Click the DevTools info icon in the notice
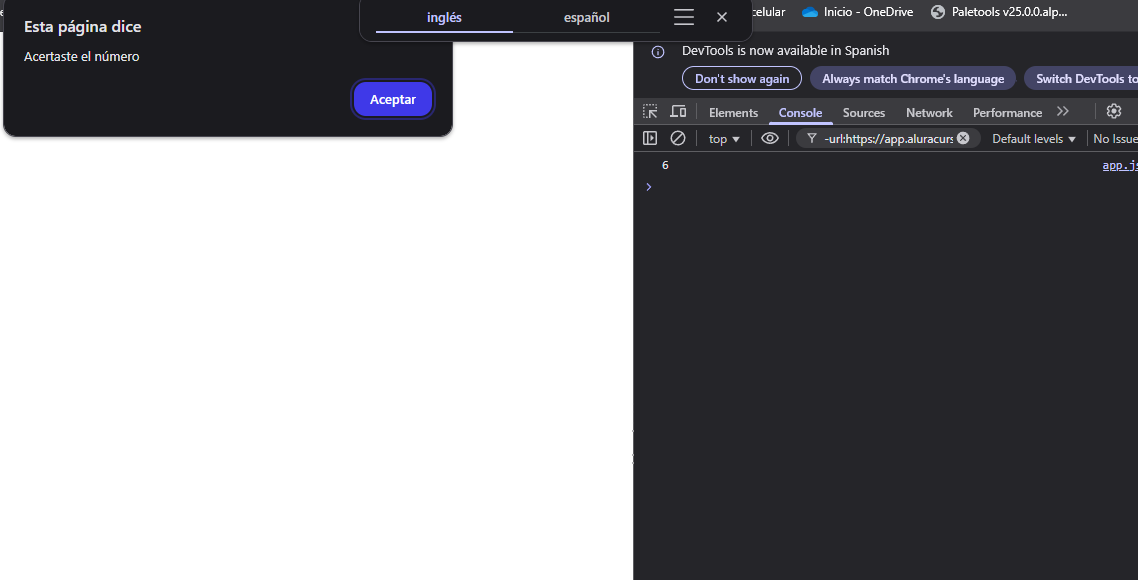The image size is (1138, 580). click(x=658, y=52)
